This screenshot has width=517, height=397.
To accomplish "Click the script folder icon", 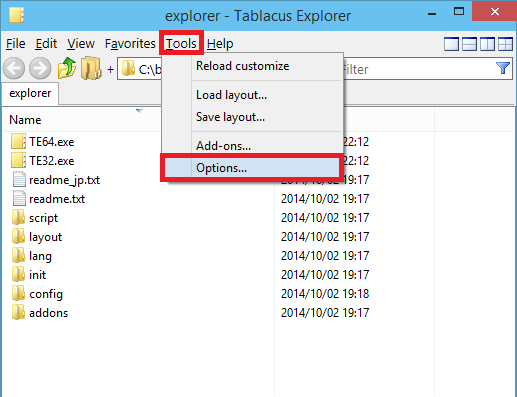I will (18, 217).
